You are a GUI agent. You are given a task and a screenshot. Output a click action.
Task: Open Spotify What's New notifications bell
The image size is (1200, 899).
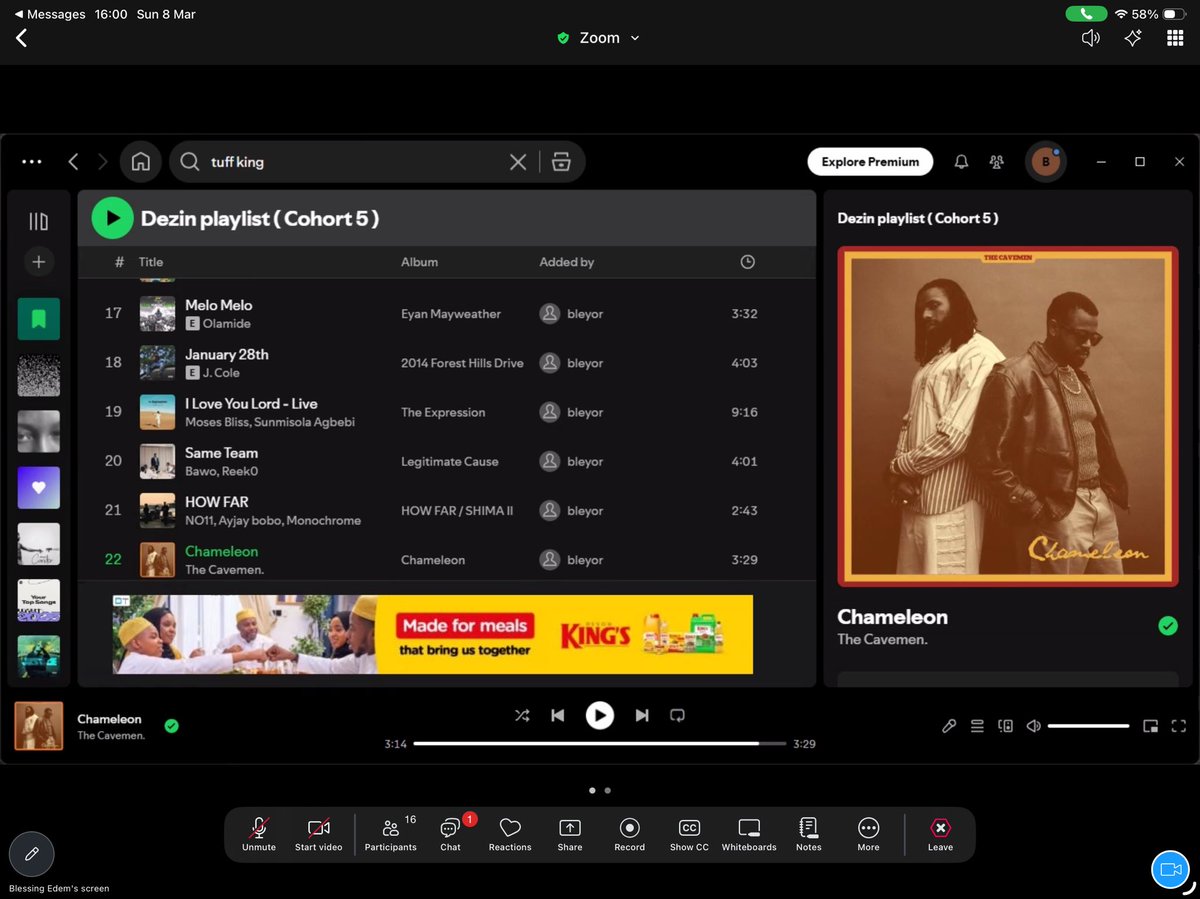(x=961, y=161)
